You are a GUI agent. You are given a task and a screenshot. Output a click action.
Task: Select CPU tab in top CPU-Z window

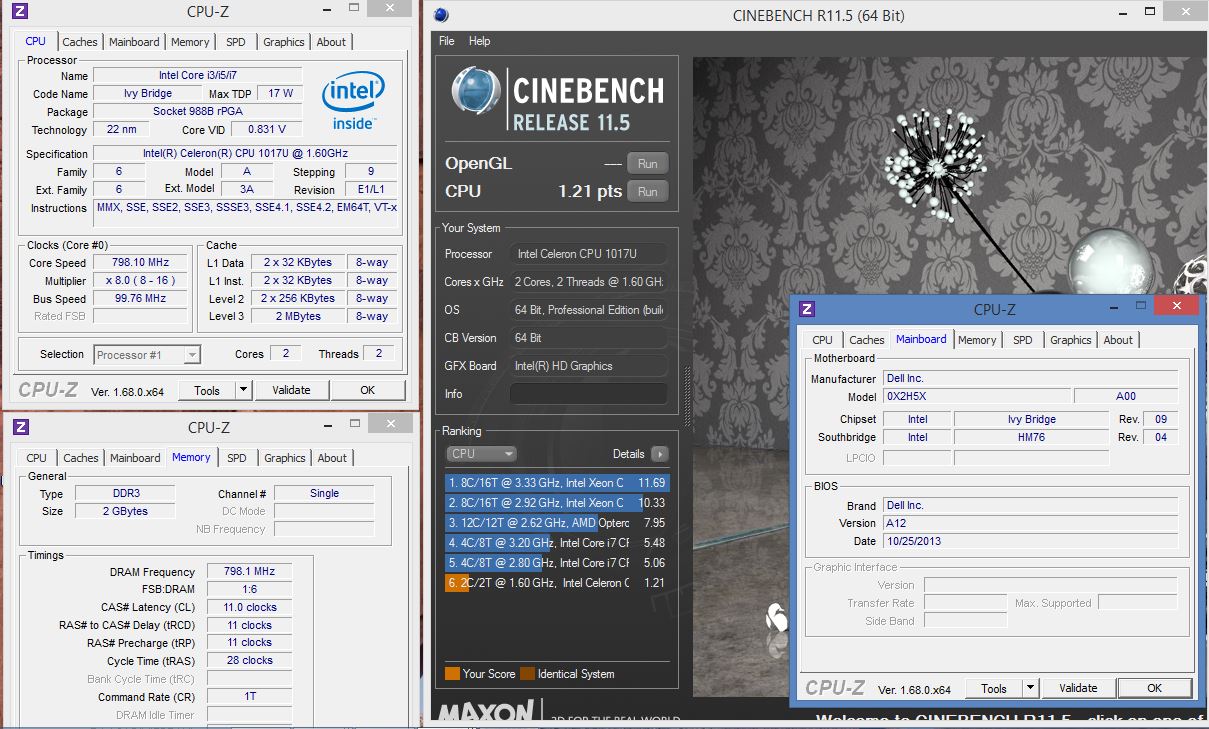[35, 41]
